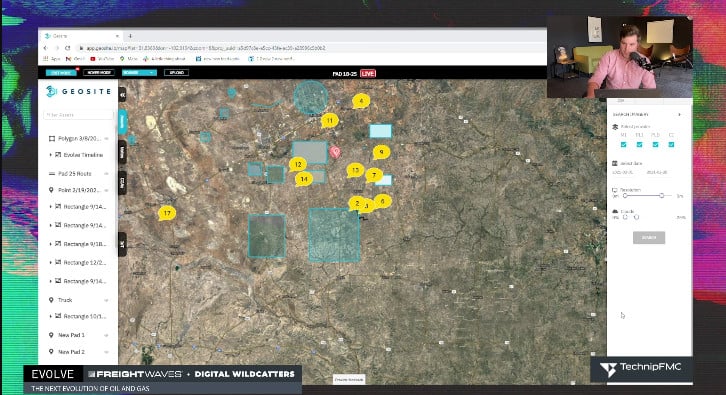Uncheck the first provider checkbox
This screenshot has height=395, width=726.
tap(623, 144)
